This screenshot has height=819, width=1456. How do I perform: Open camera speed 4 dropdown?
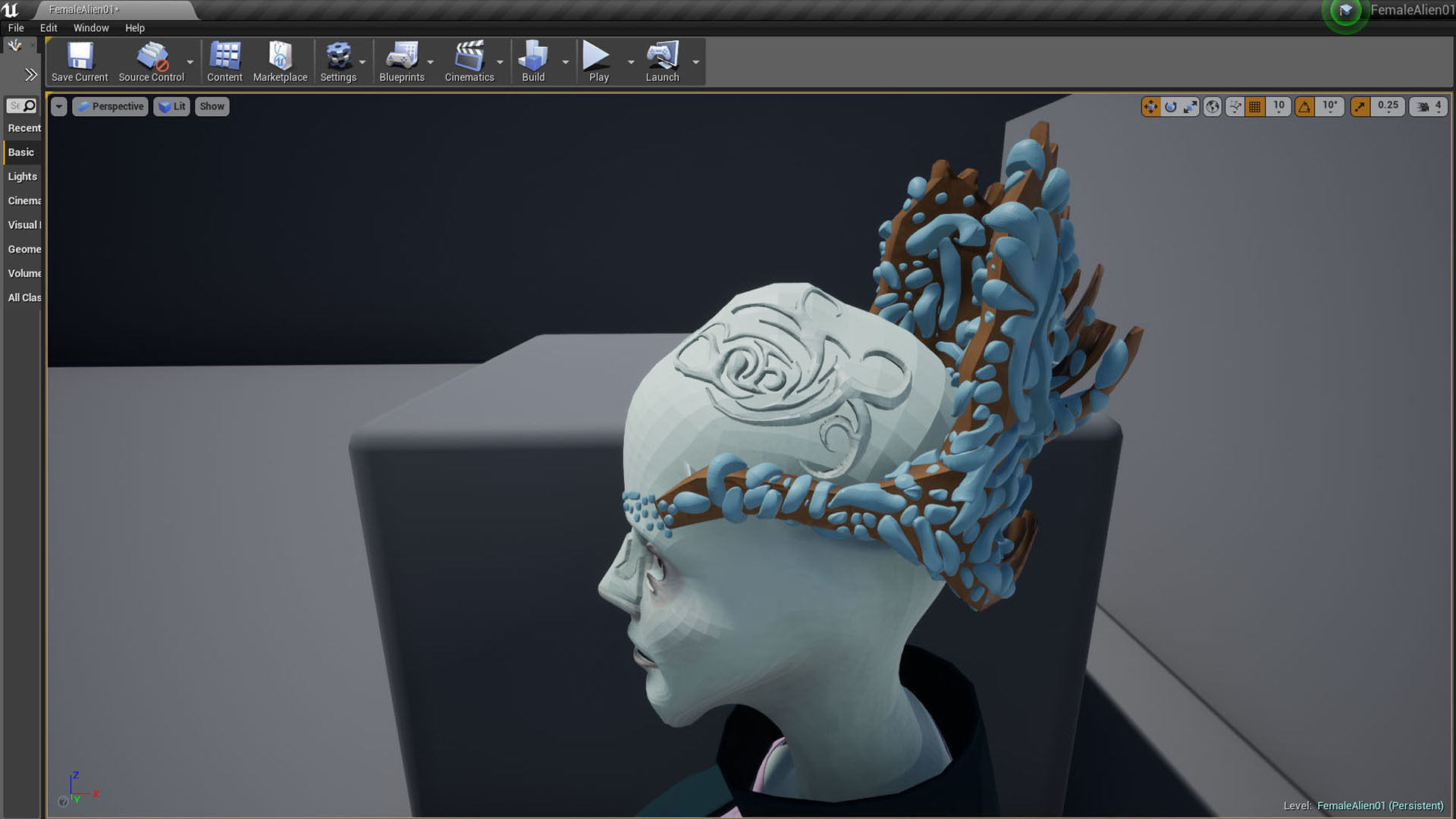pyautogui.click(x=1439, y=107)
